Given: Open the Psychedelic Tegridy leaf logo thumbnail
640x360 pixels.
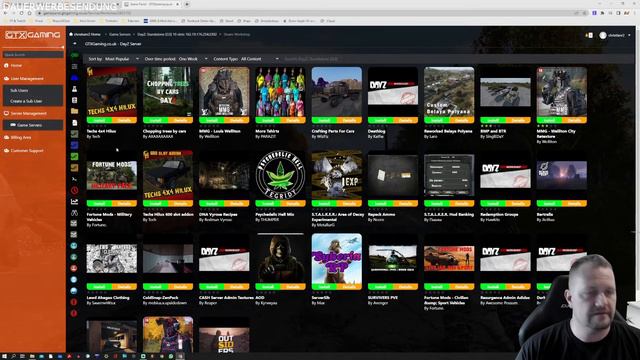Looking at the screenshot, I should pyautogui.click(x=280, y=176).
